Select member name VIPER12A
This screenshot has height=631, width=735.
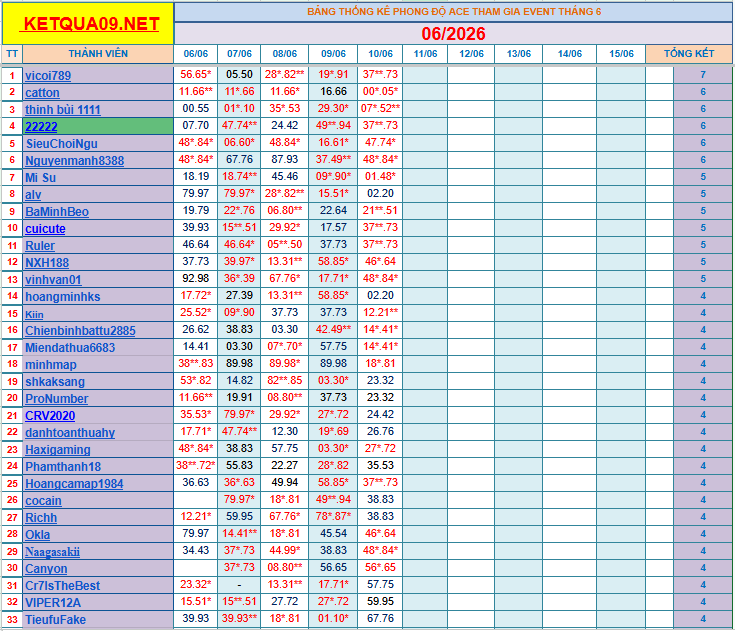coord(53,602)
